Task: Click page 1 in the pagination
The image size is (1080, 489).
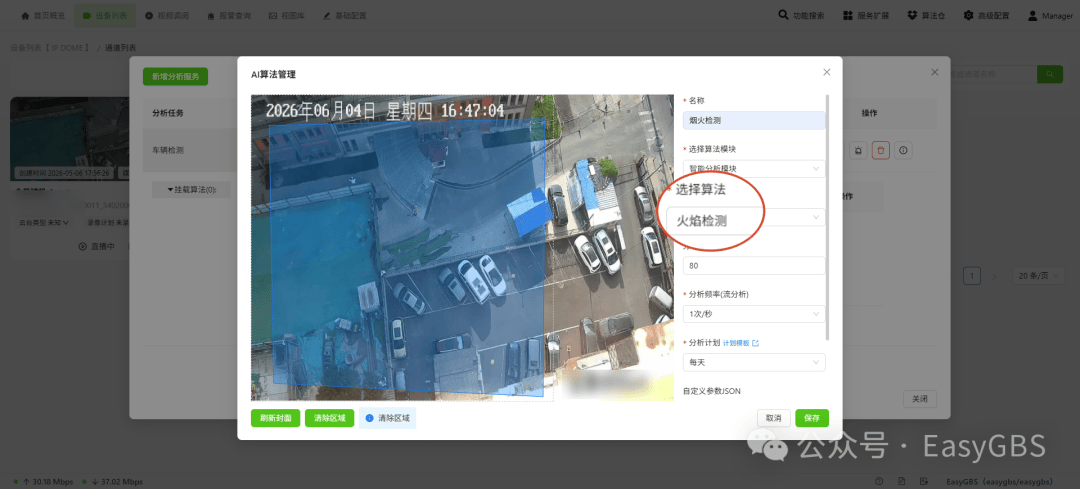Action: (x=972, y=276)
